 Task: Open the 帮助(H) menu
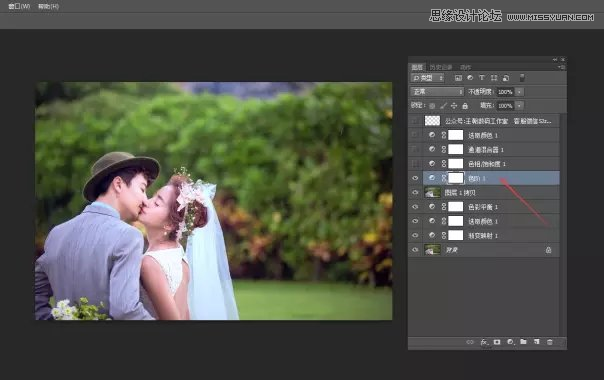pyautogui.click(x=49, y=6)
